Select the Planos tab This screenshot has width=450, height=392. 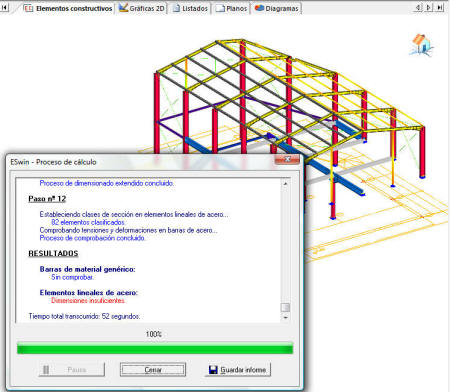[x=231, y=8]
